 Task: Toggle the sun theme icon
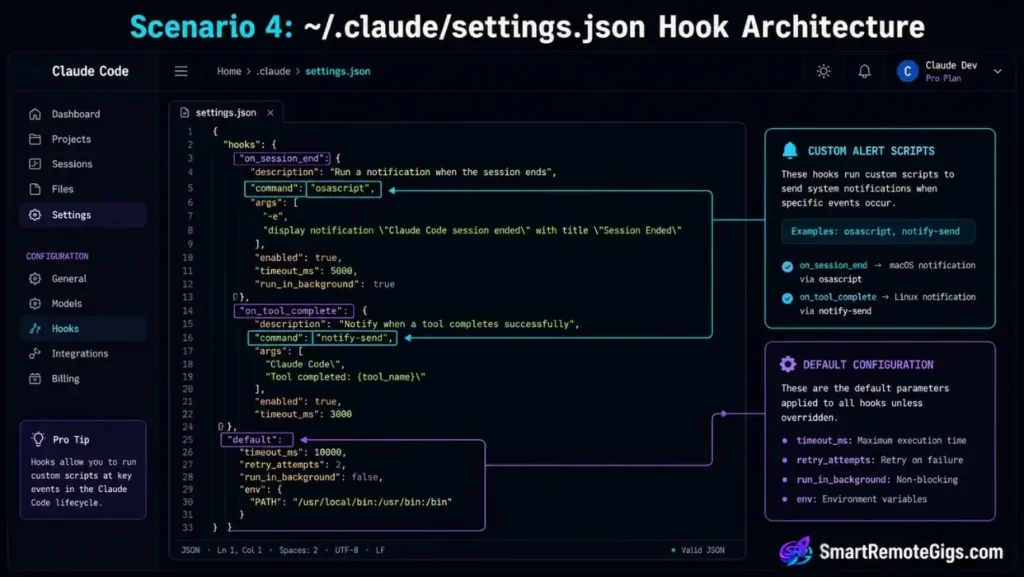click(824, 71)
